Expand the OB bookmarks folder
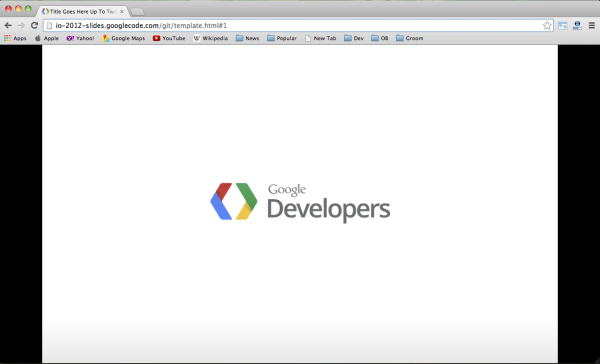Image resolution: width=600 pixels, height=364 pixels. coord(380,38)
